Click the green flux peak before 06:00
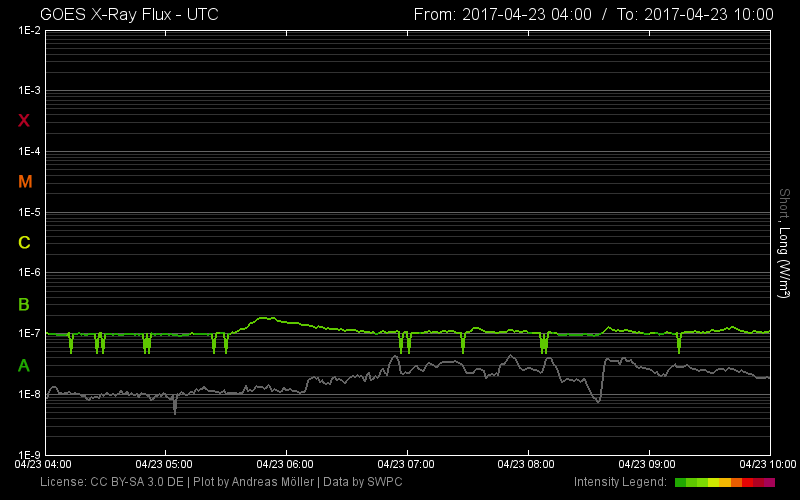The height and width of the screenshot is (500, 800). click(265, 318)
